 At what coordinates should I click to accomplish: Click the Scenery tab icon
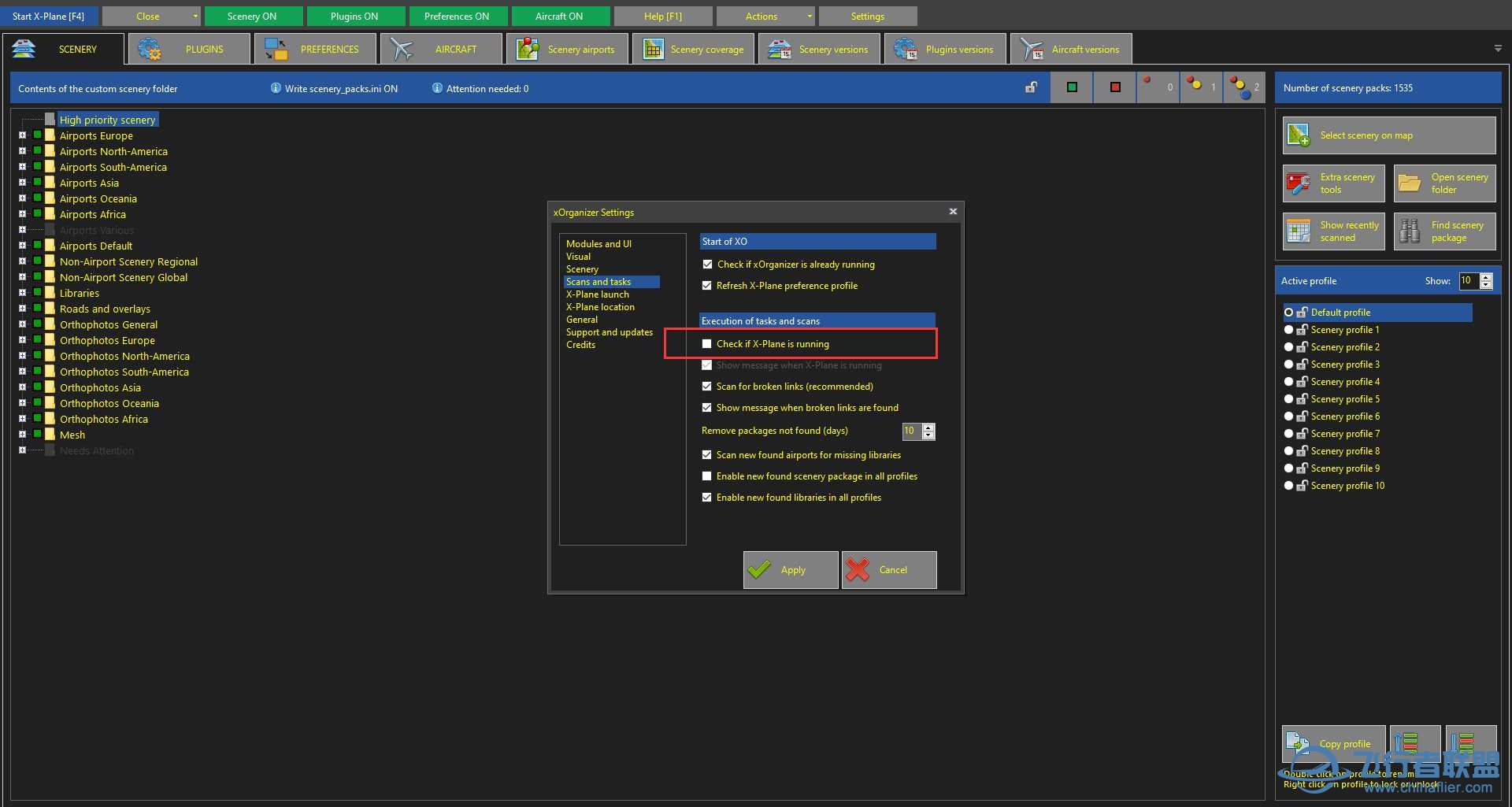tap(24, 49)
